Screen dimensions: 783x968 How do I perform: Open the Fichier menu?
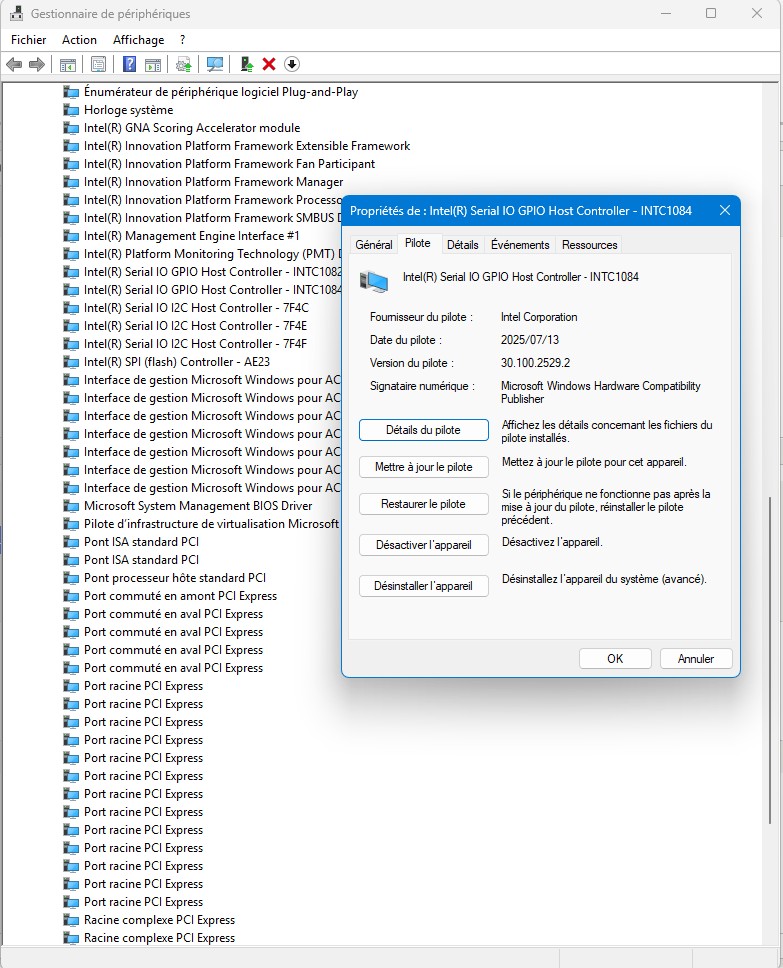point(29,40)
